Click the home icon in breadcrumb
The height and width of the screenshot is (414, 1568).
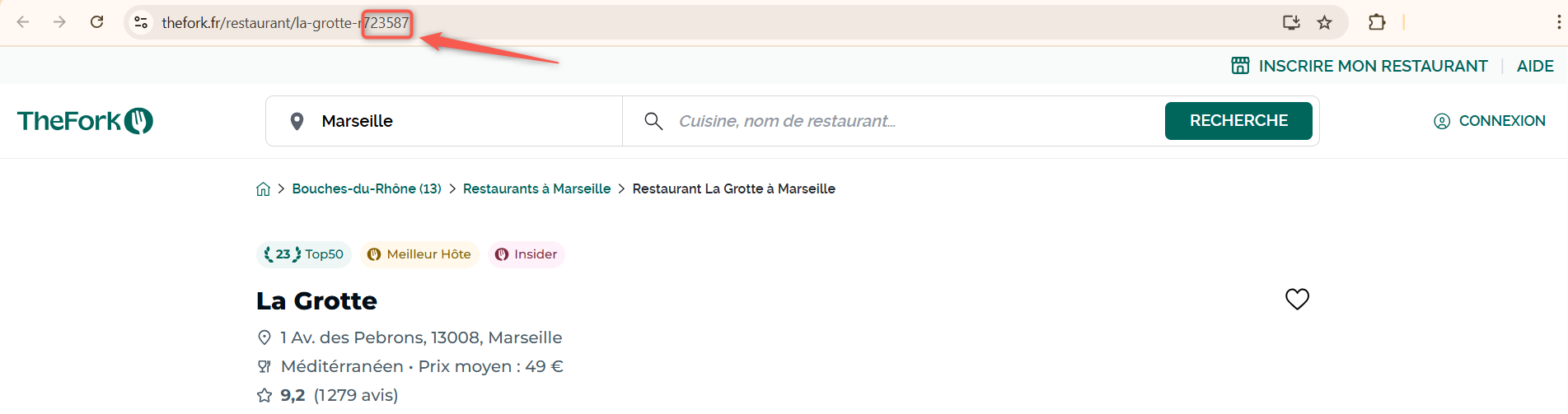263,189
